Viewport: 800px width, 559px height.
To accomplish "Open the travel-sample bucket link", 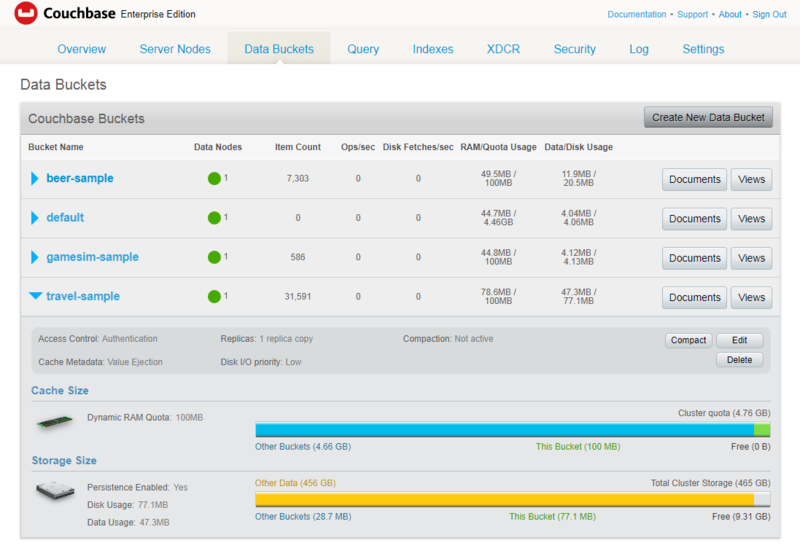I will click(83, 296).
